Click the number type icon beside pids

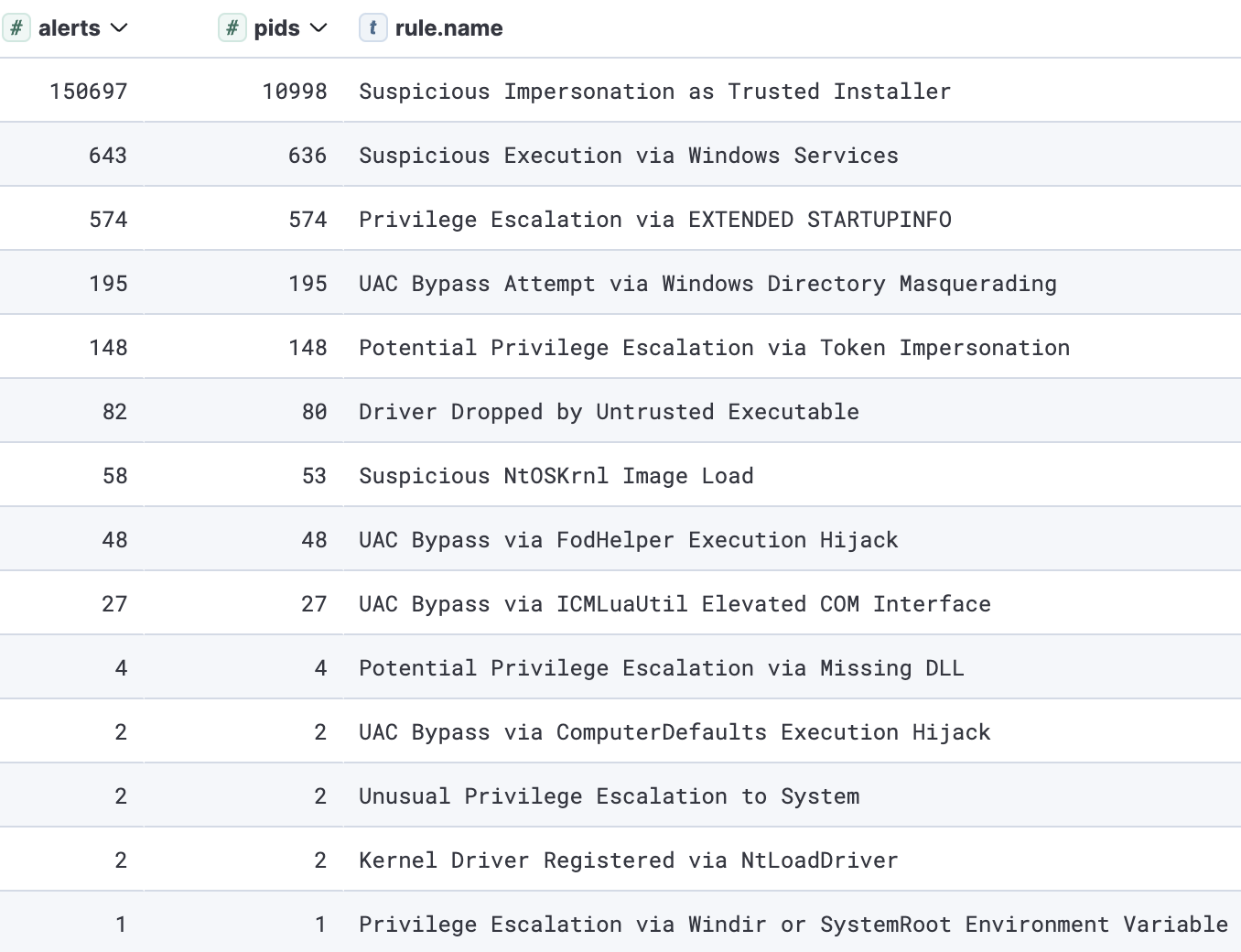(x=232, y=28)
